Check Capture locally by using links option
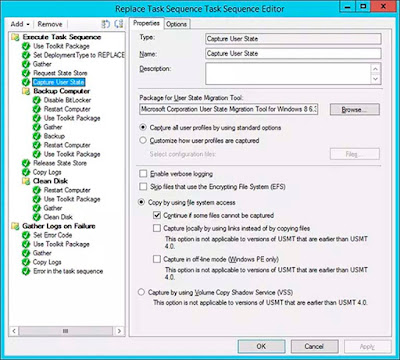 [157, 228]
